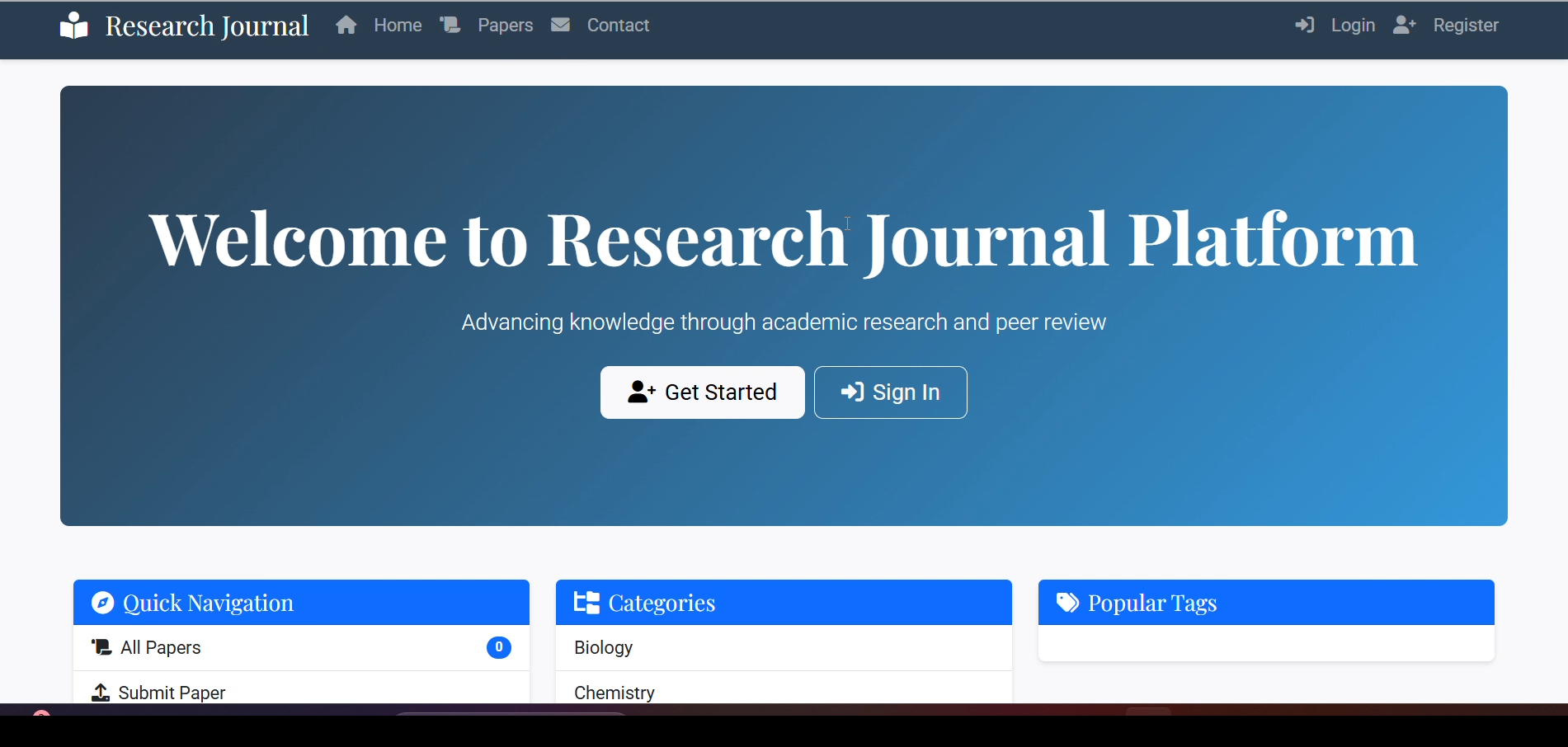Open the Chemistry category
The image size is (1568, 747).
click(614, 693)
